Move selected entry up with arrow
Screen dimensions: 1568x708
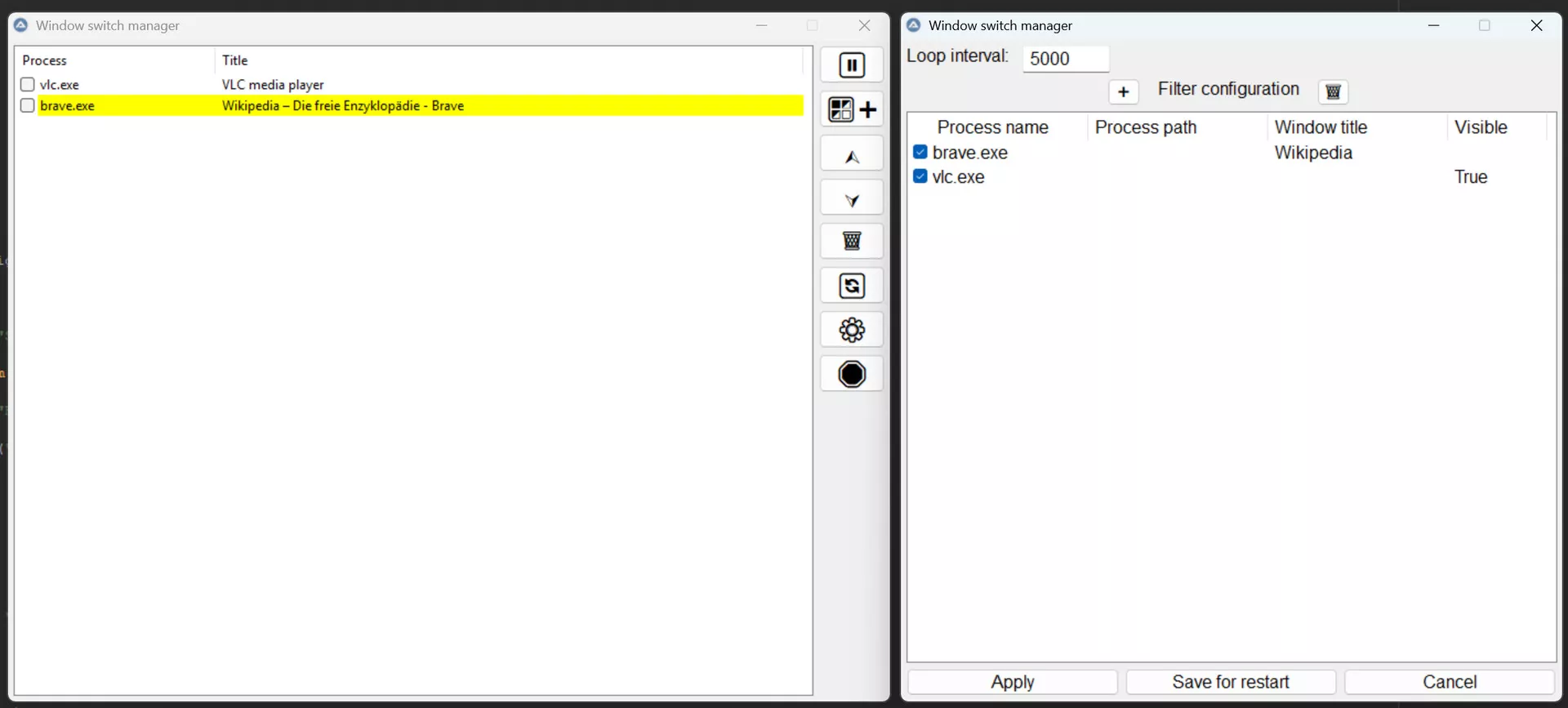point(852,154)
